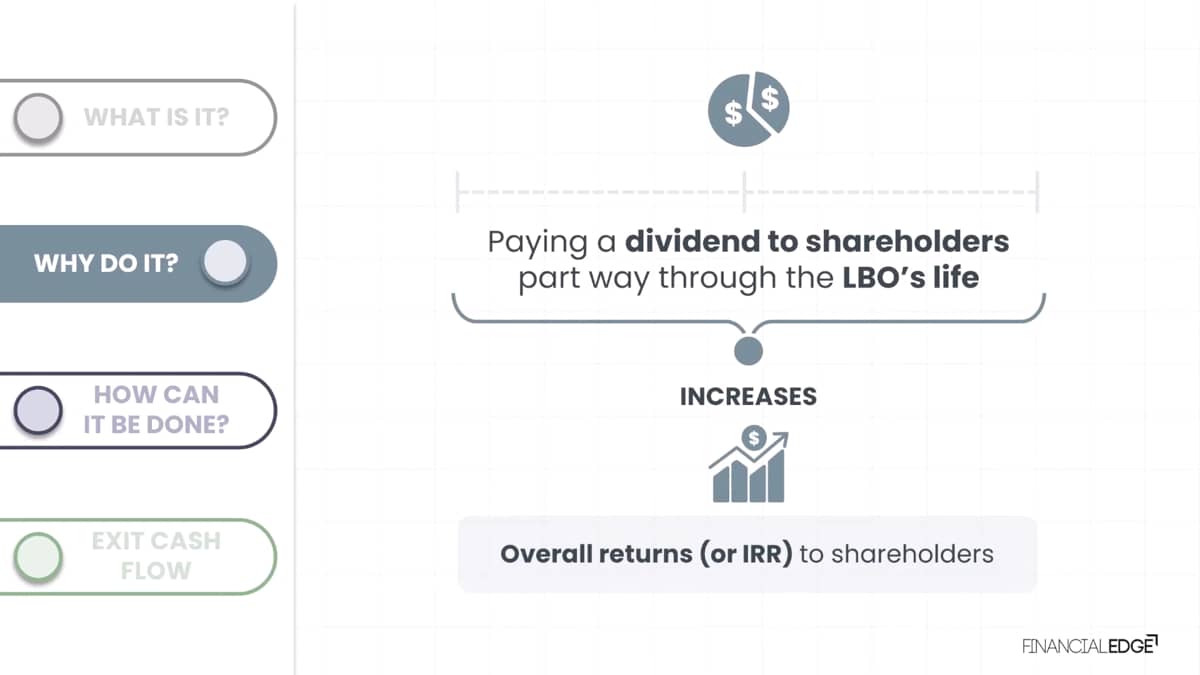This screenshot has width=1200, height=675.
Task: Click the bold 'LBO's life' text
Action: 910,277
